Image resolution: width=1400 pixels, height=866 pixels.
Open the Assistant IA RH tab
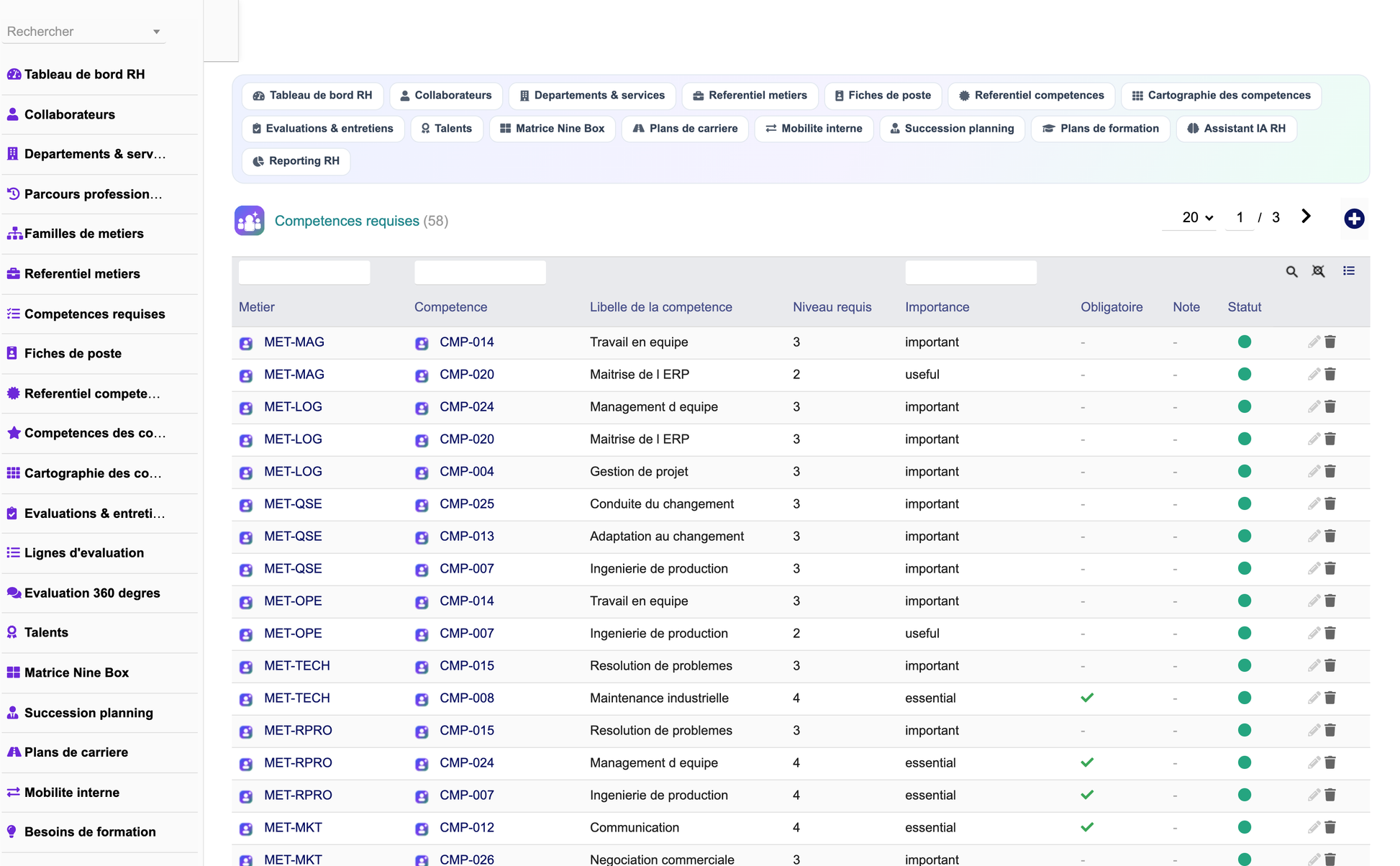(x=1236, y=129)
